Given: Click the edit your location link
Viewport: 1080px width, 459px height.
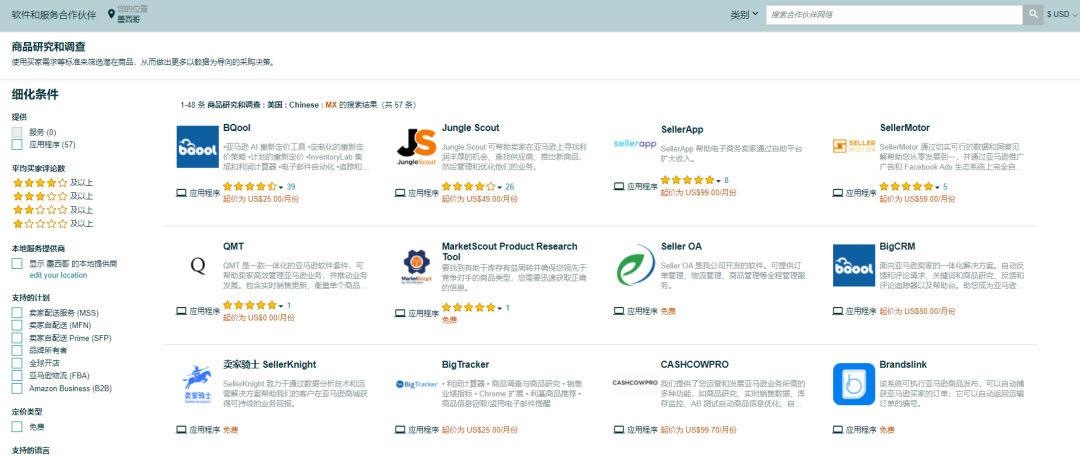Looking at the screenshot, I should click(x=58, y=275).
